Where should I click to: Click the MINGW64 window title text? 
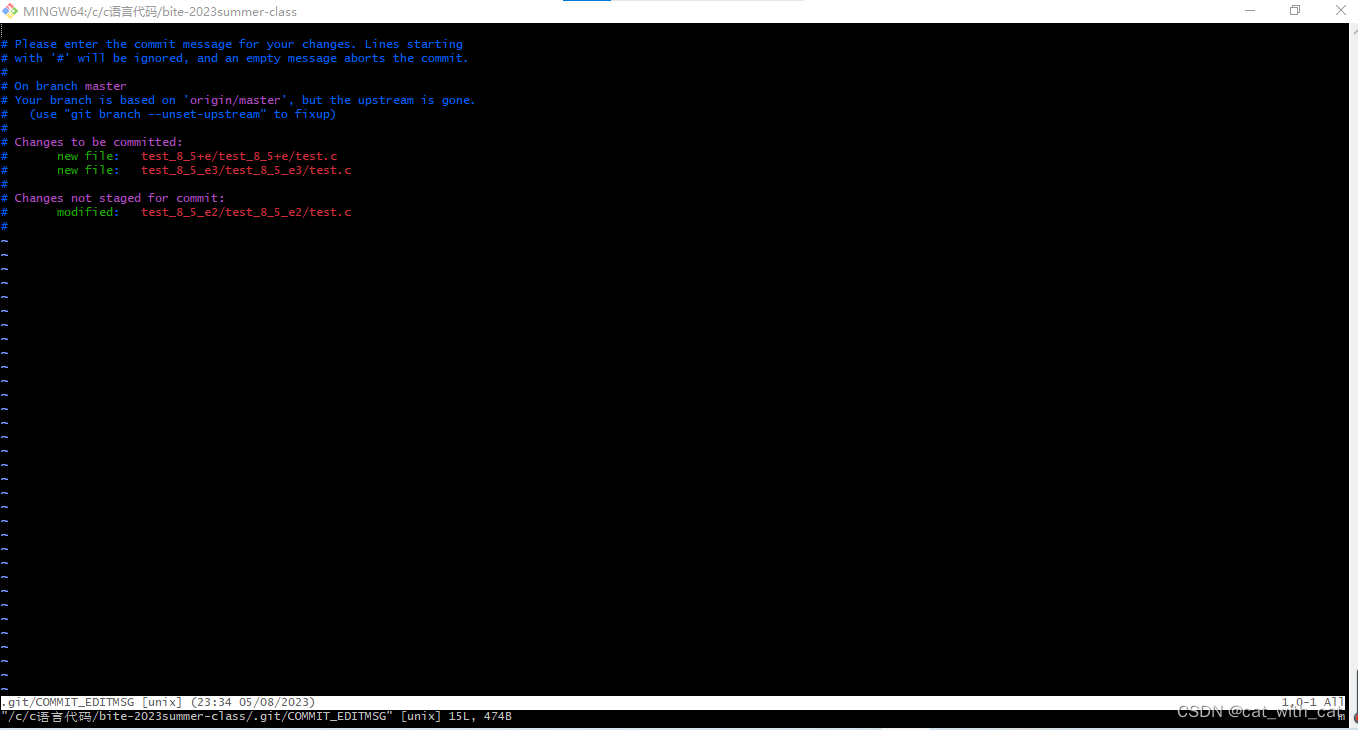[x=160, y=12]
